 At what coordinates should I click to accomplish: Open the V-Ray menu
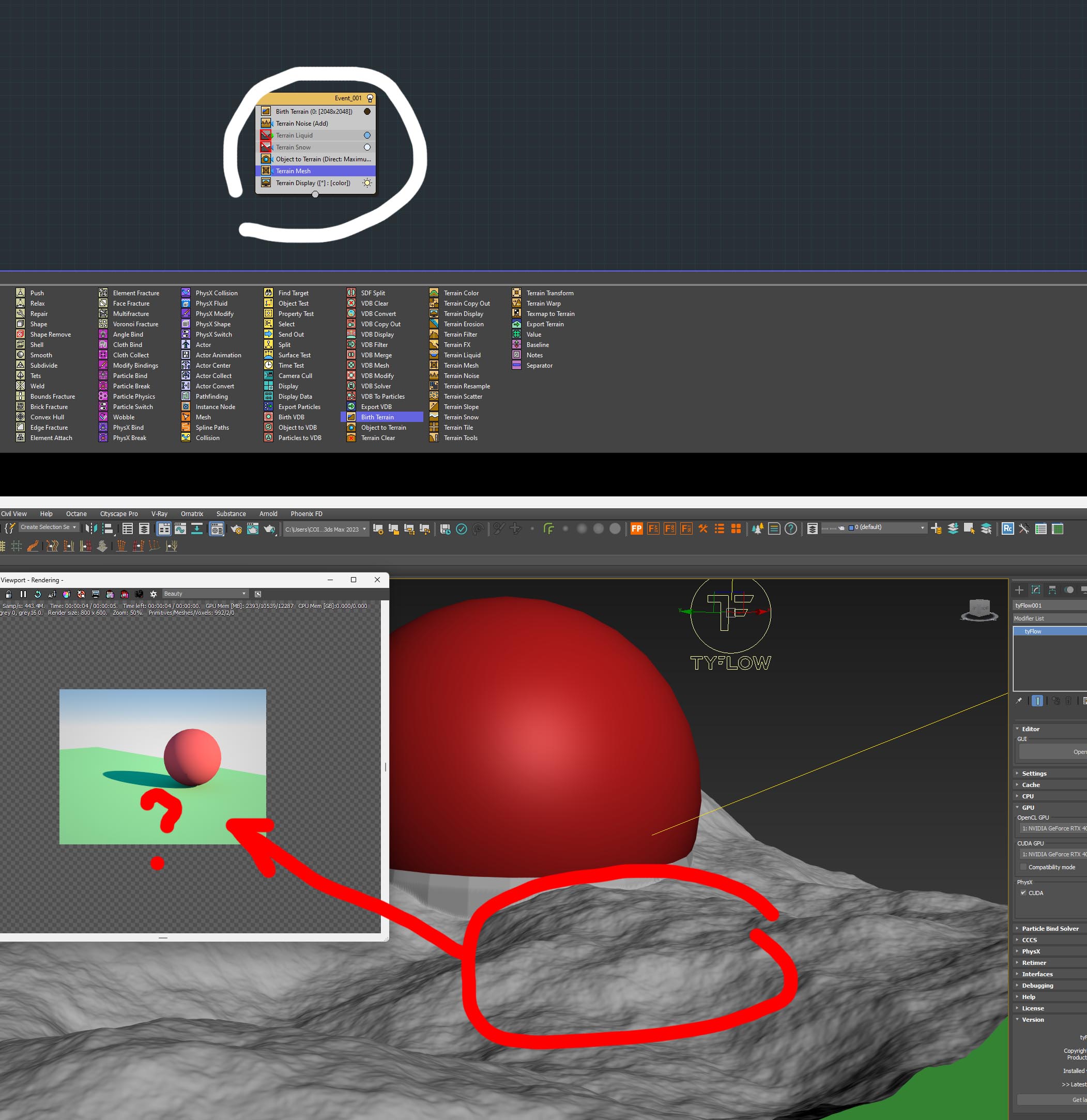point(159,513)
